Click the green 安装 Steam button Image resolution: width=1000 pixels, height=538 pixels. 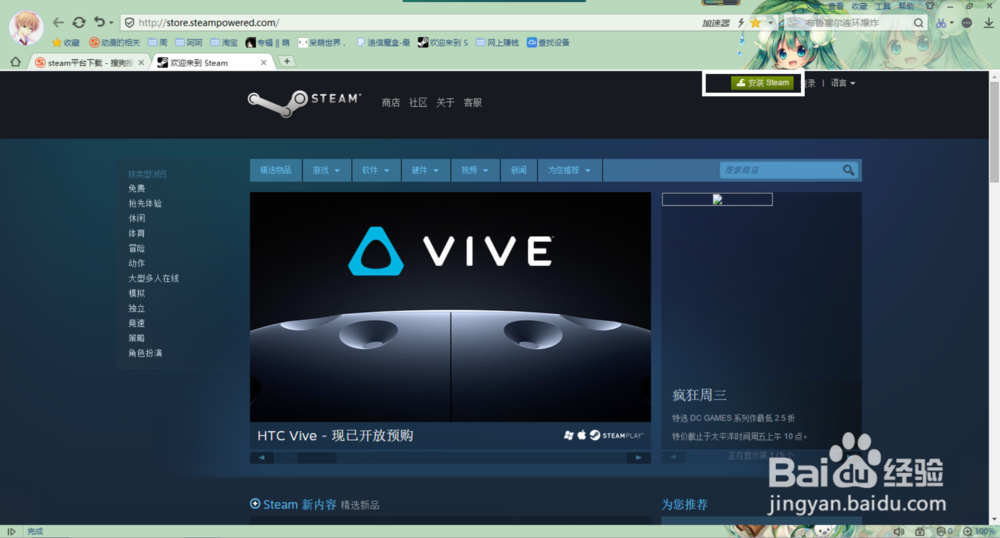tap(762, 83)
